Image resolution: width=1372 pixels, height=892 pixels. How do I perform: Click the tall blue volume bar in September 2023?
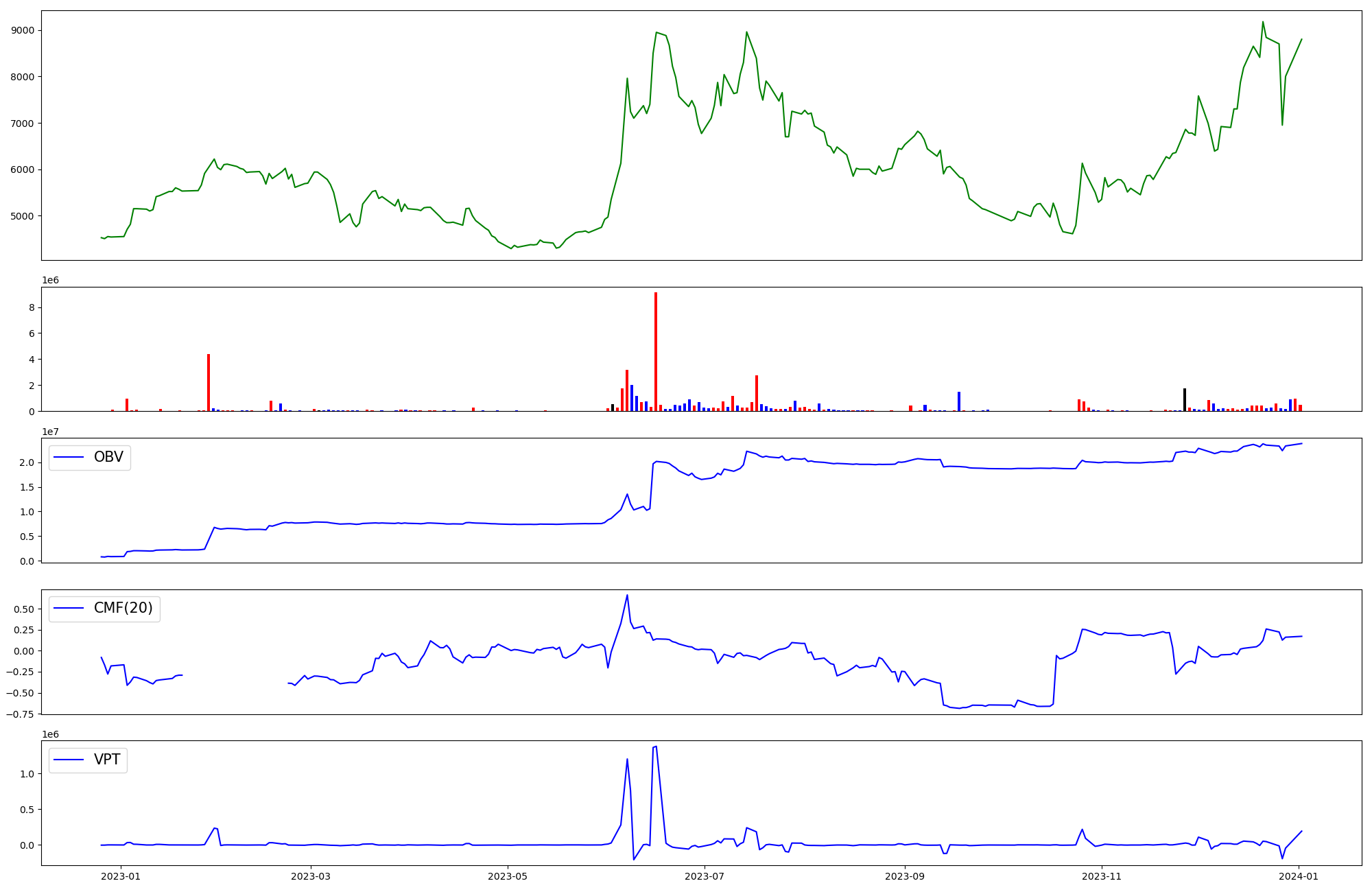point(959,401)
